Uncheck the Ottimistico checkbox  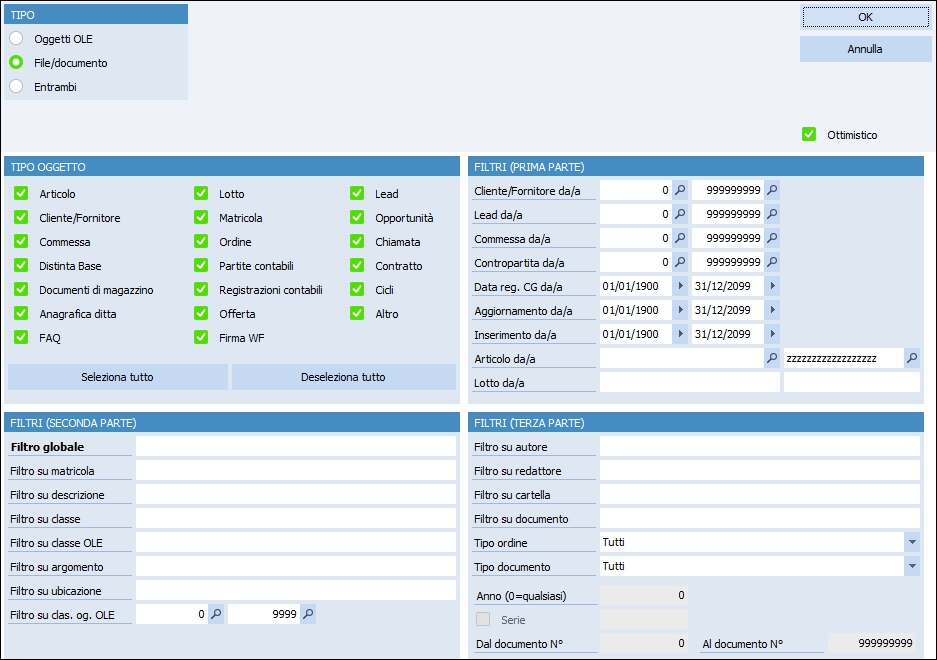809,134
